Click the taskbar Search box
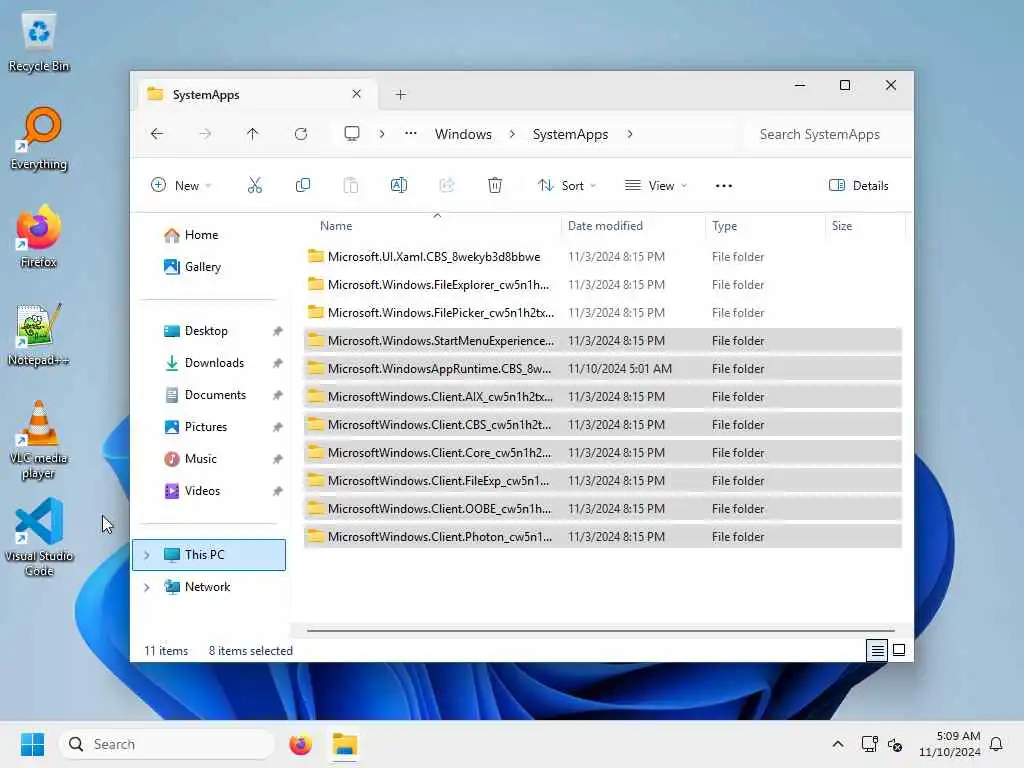1024x768 pixels. (167, 744)
